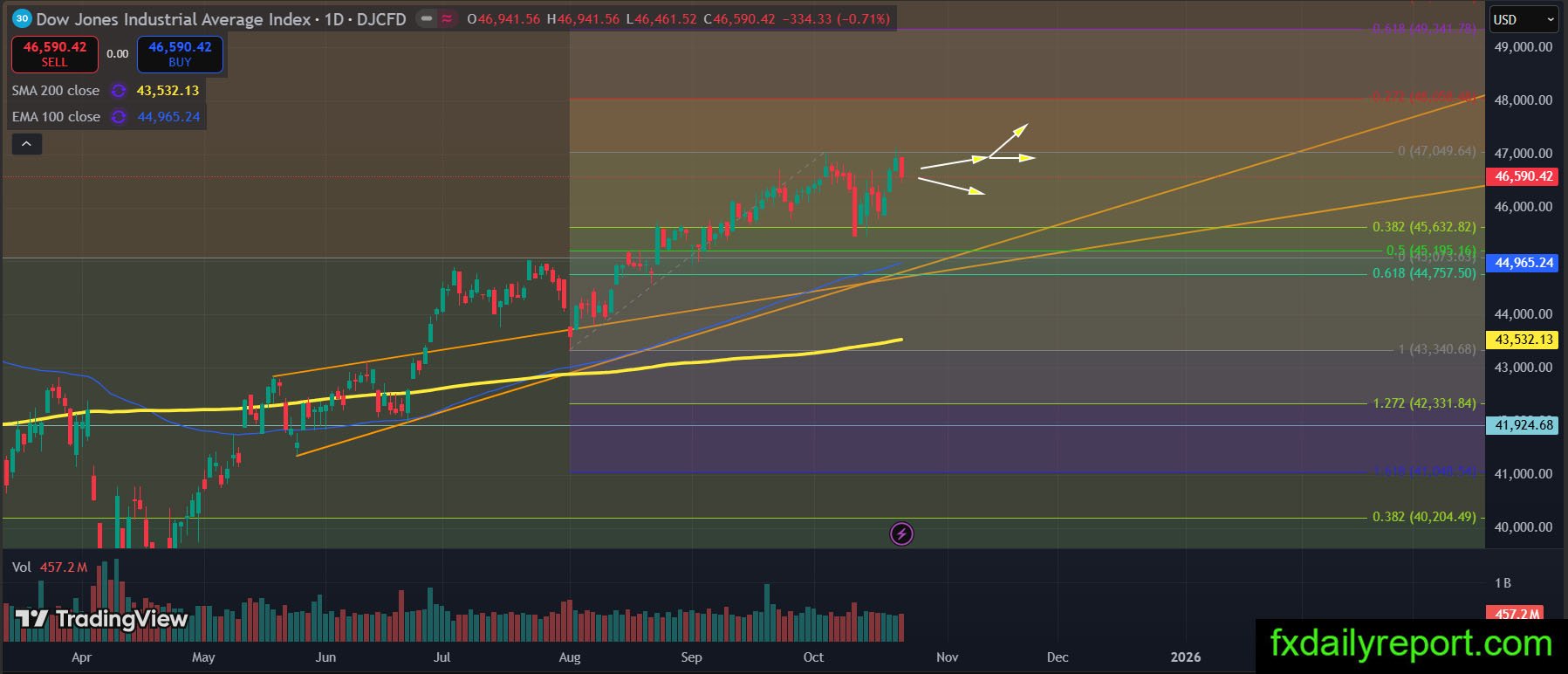Collapse the indicator legend with the chevron button

pos(26,144)
